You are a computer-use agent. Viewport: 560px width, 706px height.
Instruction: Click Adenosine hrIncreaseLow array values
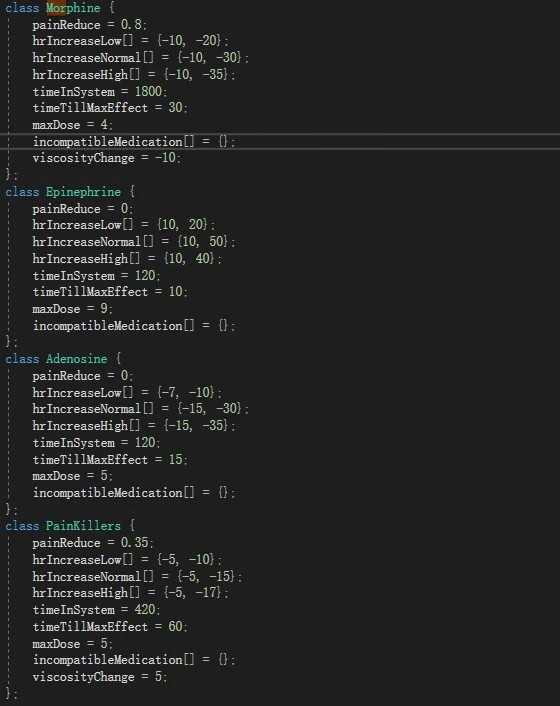pos(186,392)
